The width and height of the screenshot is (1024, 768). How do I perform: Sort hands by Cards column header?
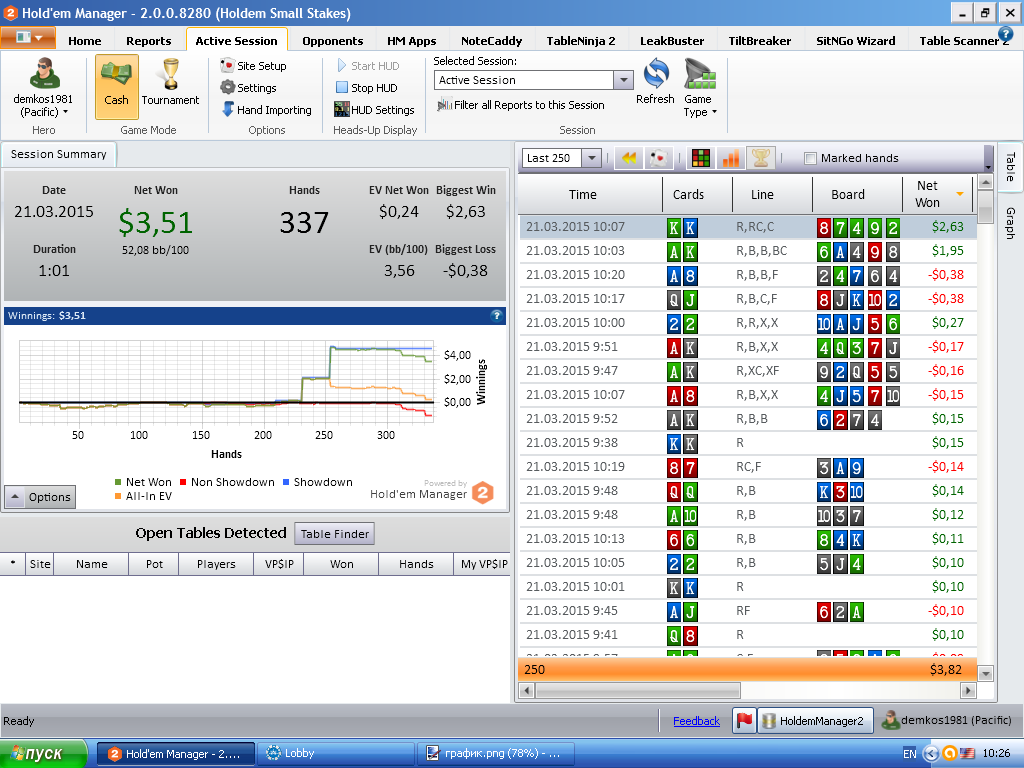(688, 194)
